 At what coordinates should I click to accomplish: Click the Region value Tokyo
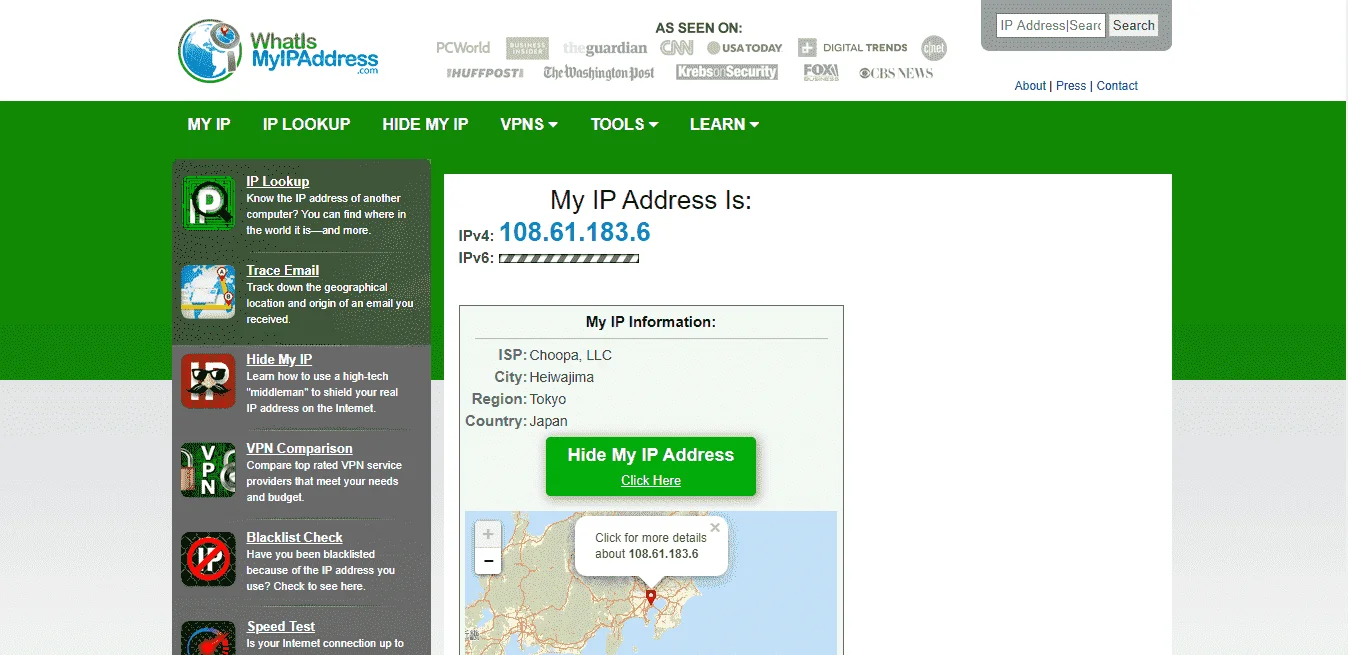(x=548, y=399)
